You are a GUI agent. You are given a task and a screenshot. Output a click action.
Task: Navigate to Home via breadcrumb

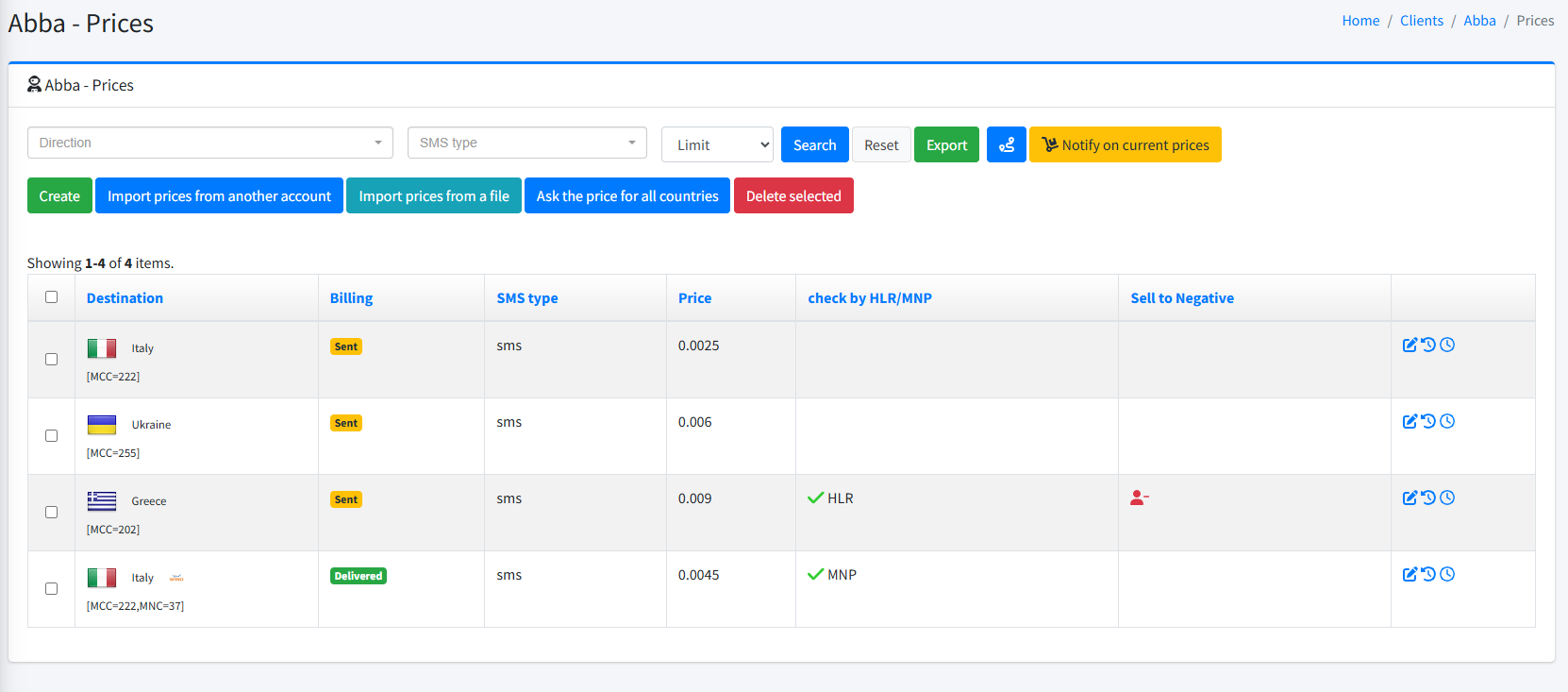point(1360,21)
